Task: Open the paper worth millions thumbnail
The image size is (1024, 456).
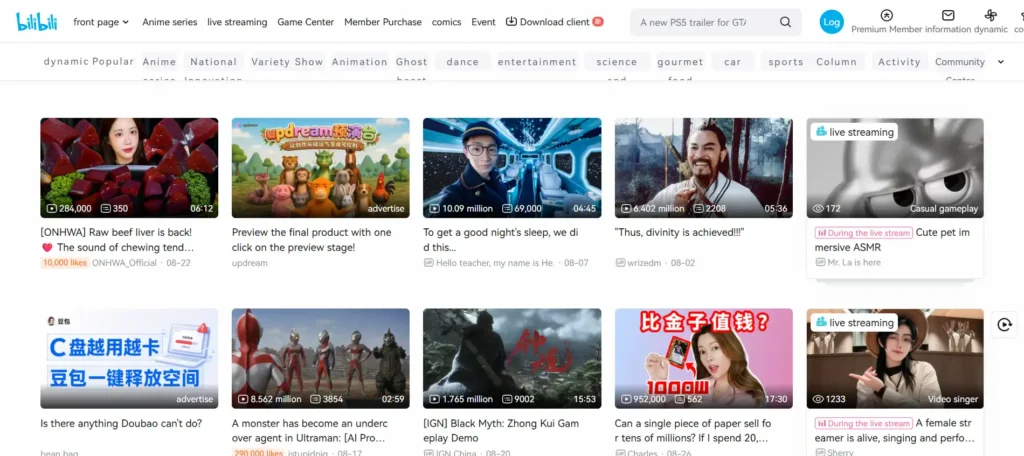Action: point(704,359)
